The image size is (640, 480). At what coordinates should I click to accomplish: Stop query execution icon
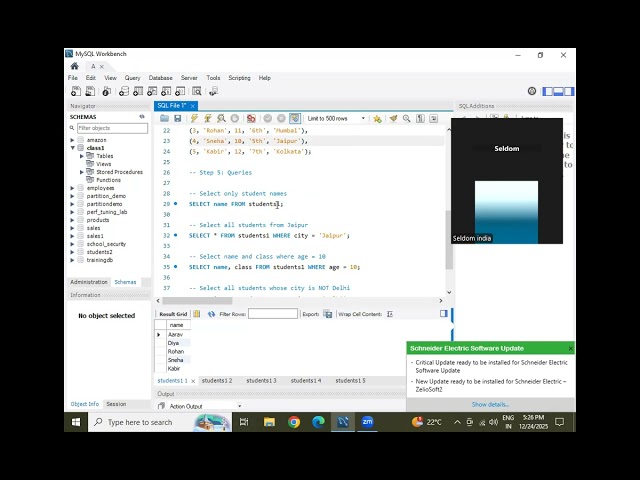tap(235, 118)
